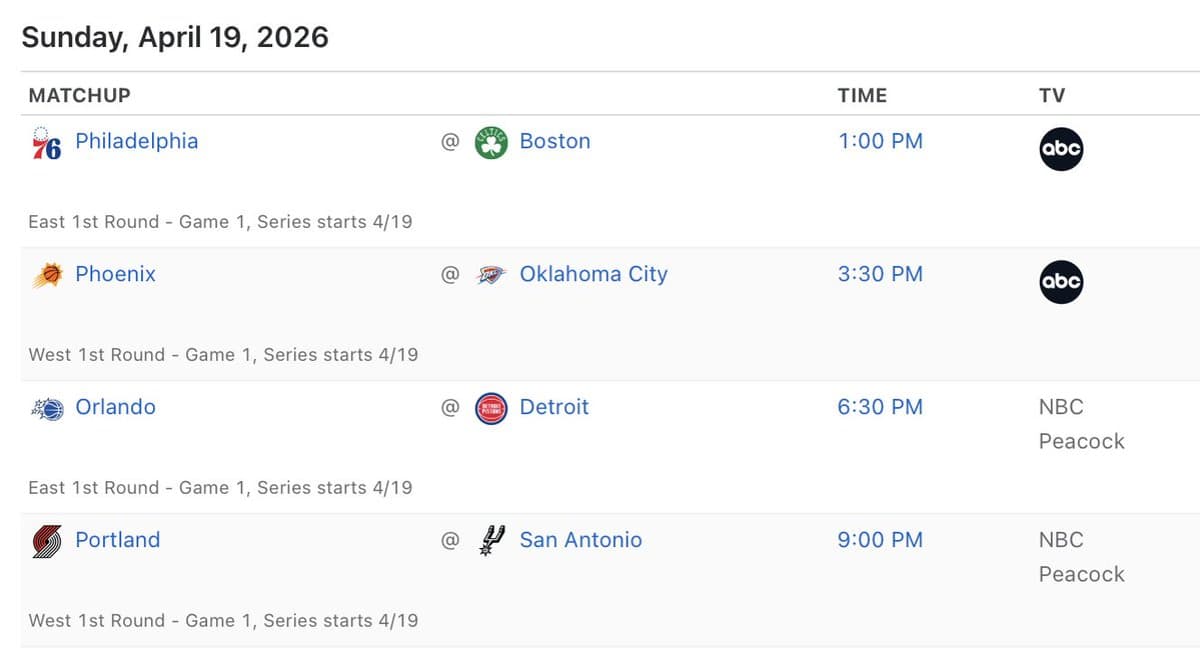Click the Oklahoma City Thunder logo
Image resolution: width=1200 pixels, height=662 pixels.
point(490,275)
